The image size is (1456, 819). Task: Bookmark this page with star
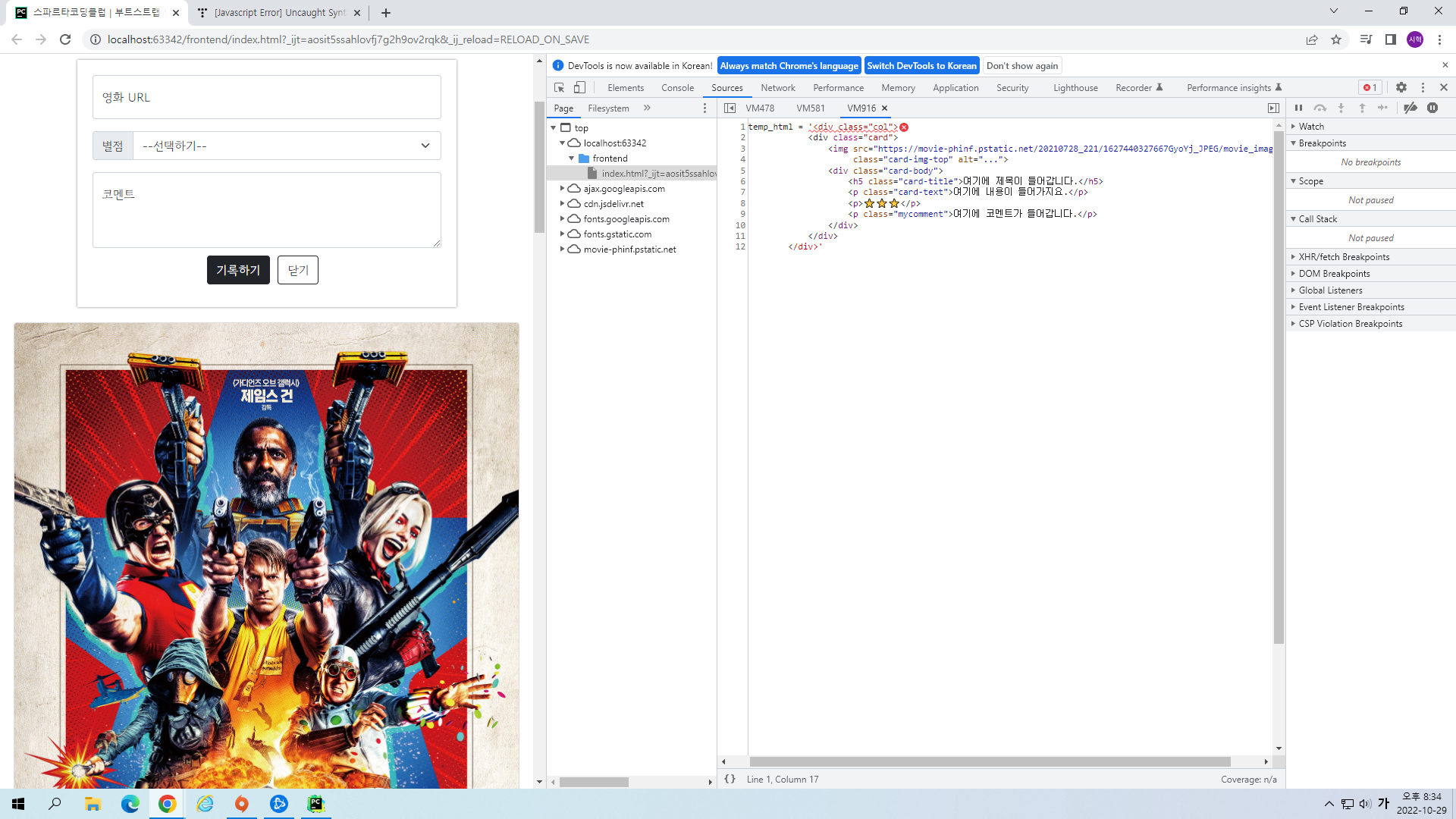pos(1336,39)
